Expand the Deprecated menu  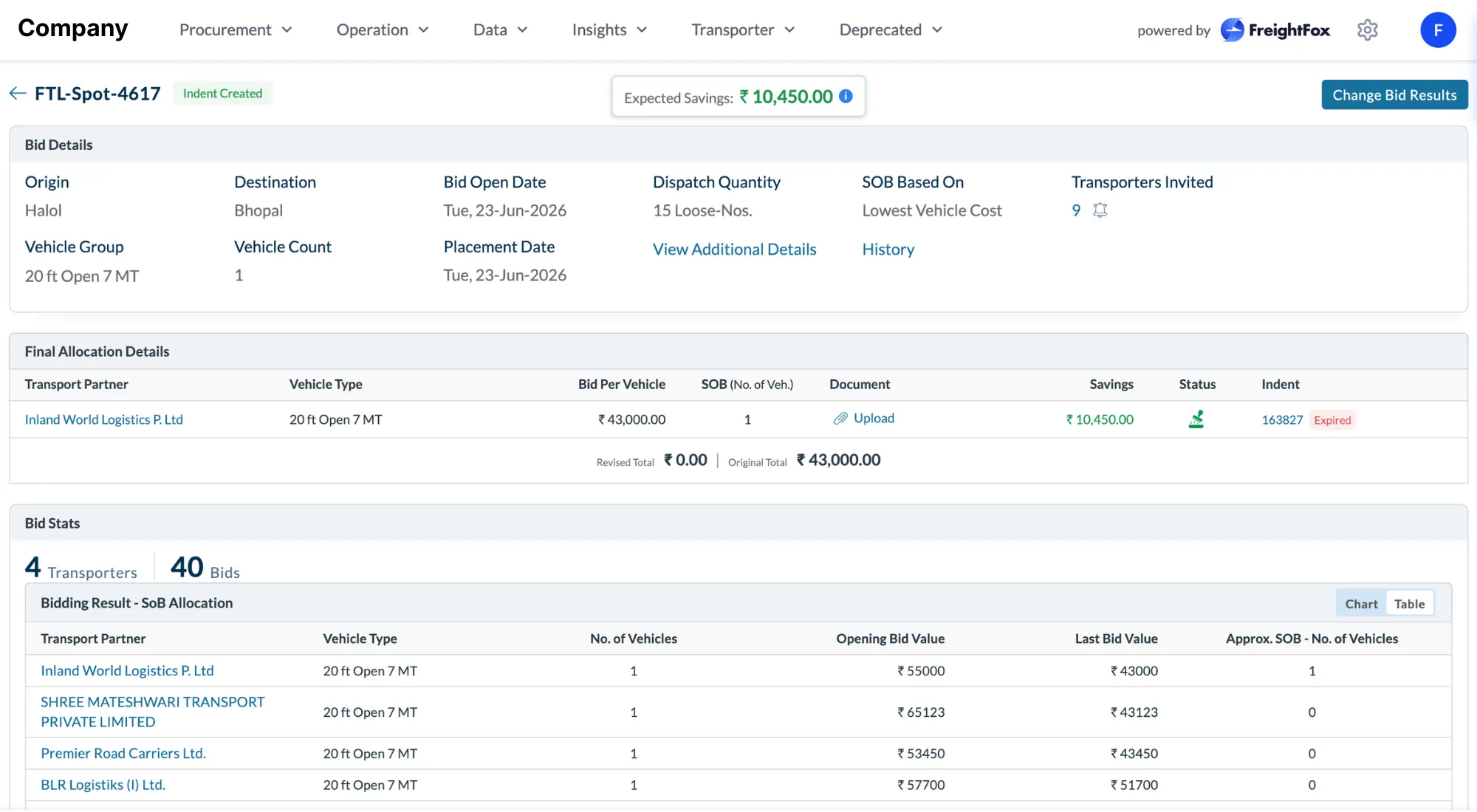(891, 30)
